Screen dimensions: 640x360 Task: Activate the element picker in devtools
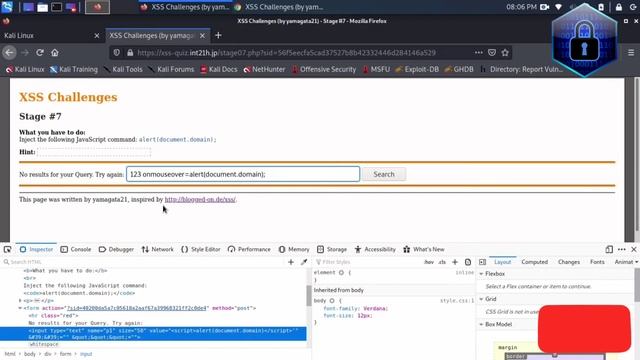pyautogui.click(x=7, y=249)
